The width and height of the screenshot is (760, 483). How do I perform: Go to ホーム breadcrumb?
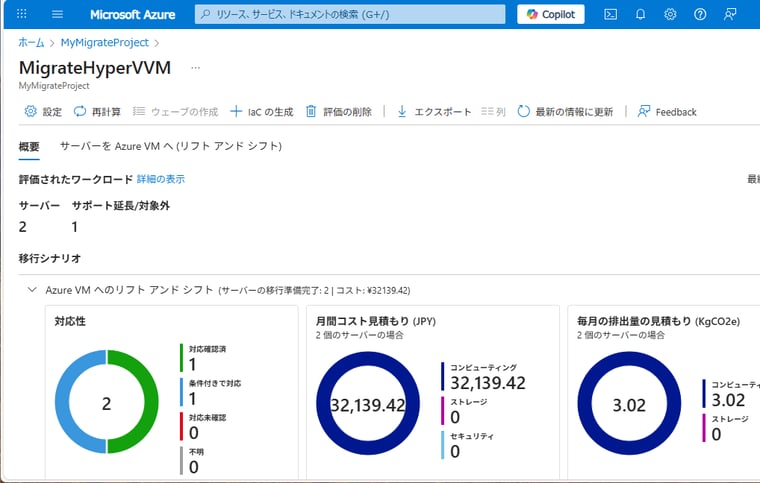[x=31, y=43]
